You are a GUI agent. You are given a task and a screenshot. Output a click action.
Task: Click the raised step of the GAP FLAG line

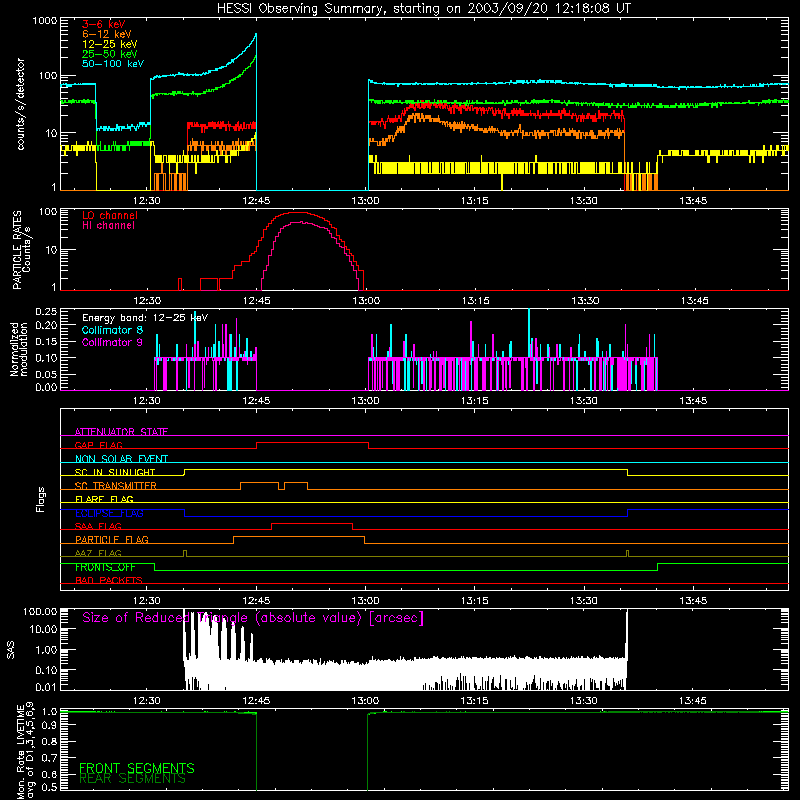(312, 443)
